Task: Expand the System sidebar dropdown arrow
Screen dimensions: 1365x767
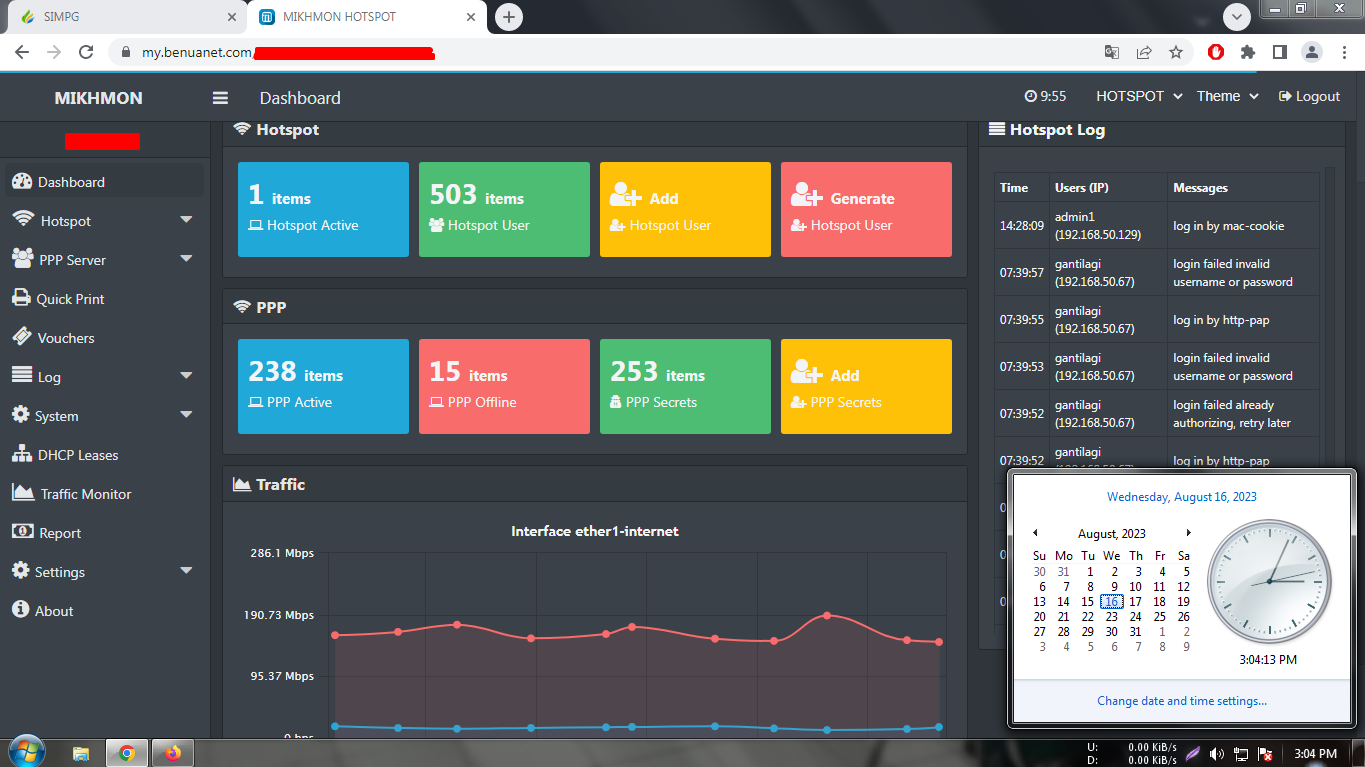Action: (x=186, y=416)
